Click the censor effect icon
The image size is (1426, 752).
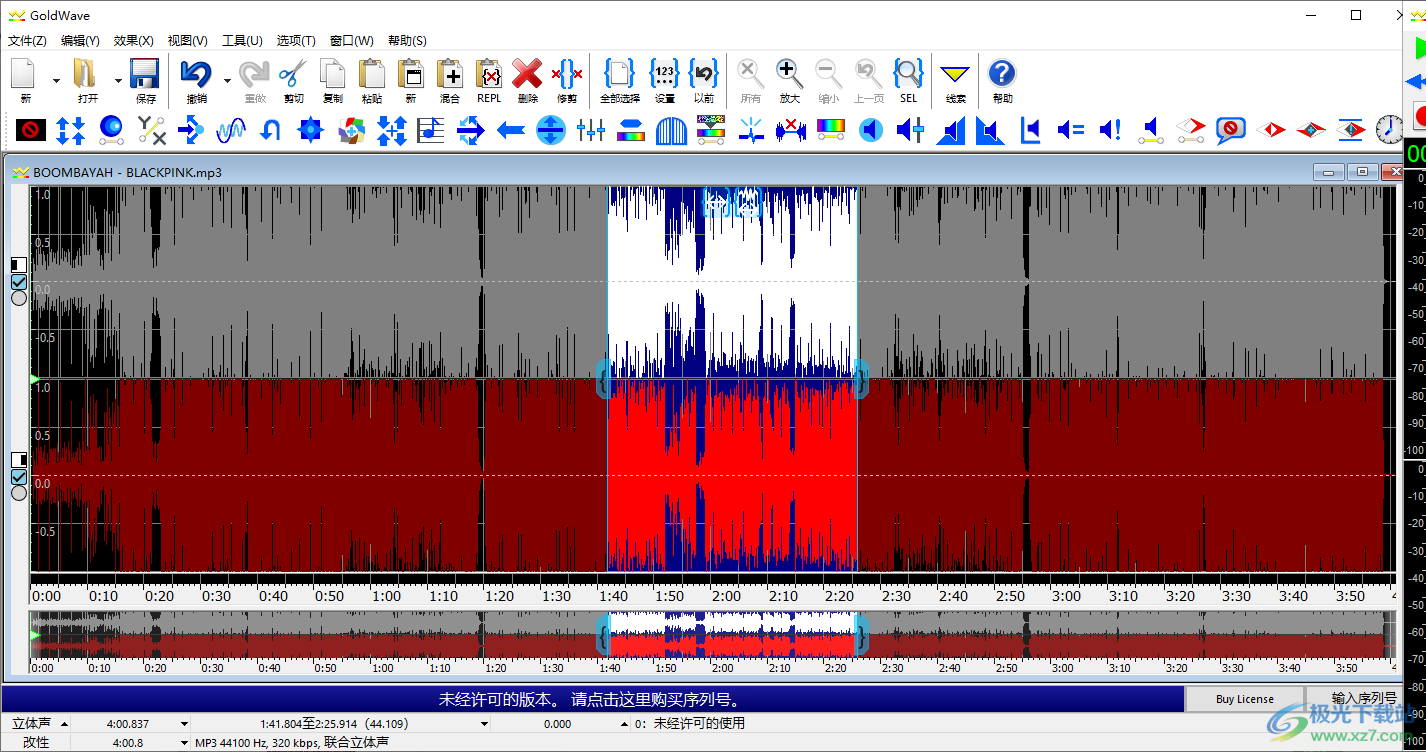31,130
